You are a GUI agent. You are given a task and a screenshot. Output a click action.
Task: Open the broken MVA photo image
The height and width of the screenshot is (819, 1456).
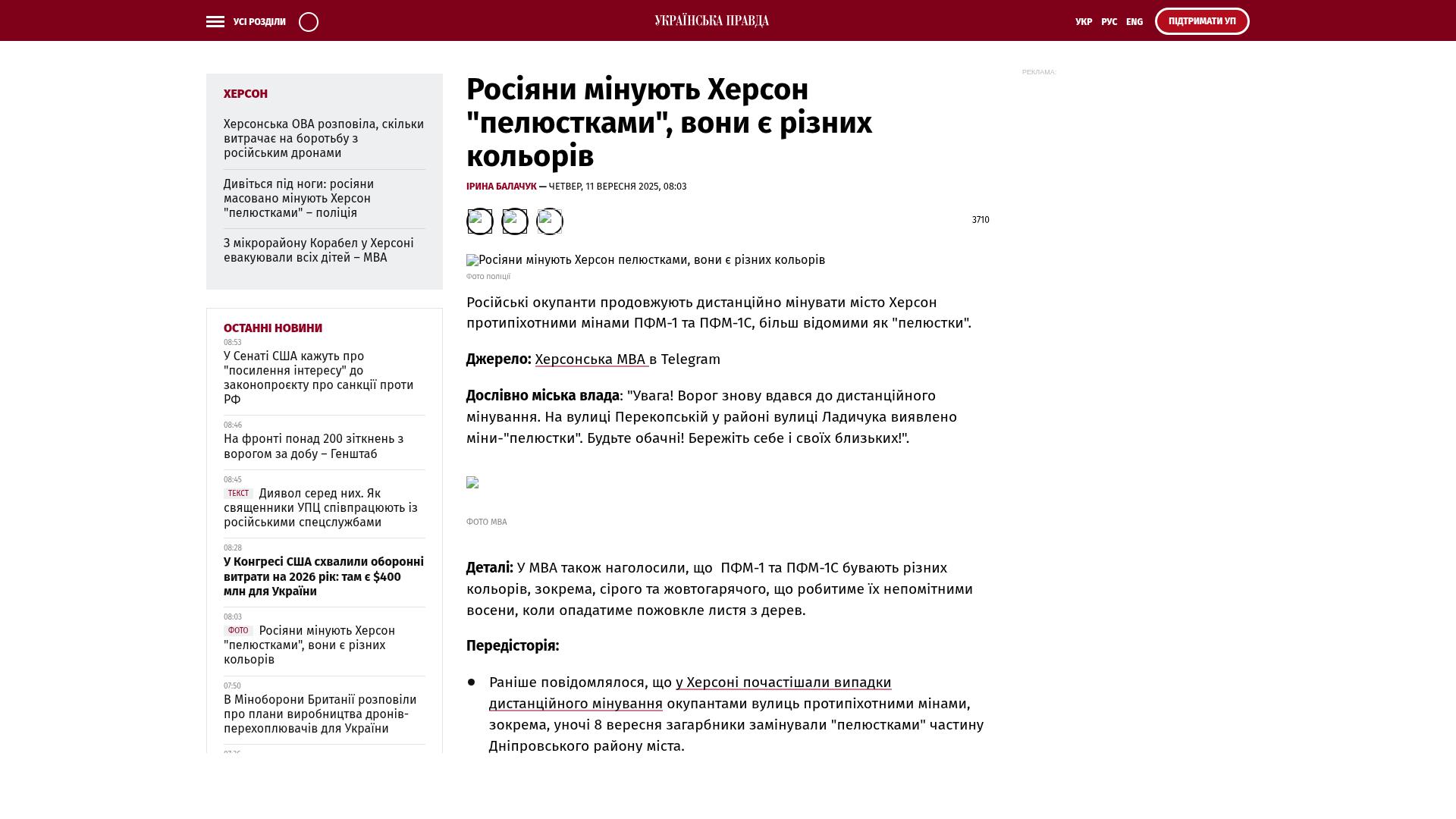pos(472,482)
